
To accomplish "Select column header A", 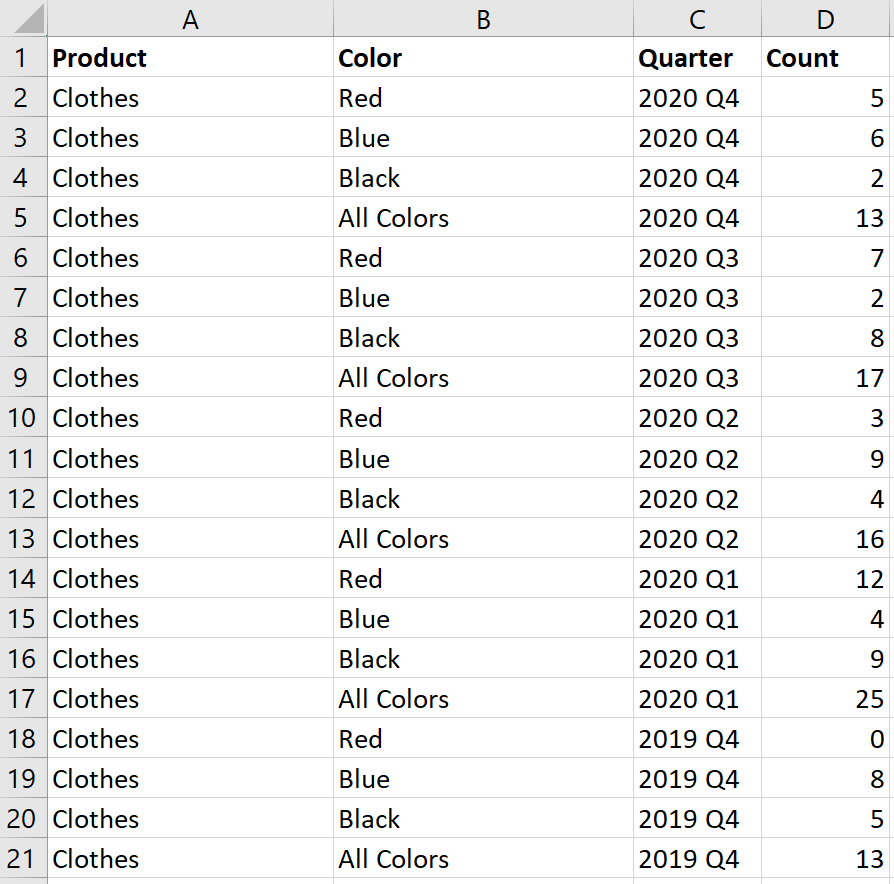I will [x=190, y=19].
